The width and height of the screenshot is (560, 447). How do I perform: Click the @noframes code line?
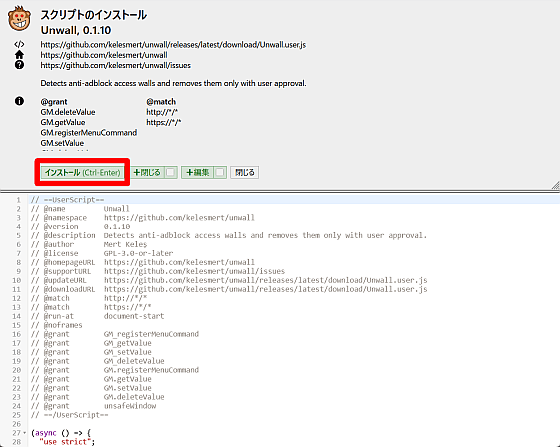56,325
